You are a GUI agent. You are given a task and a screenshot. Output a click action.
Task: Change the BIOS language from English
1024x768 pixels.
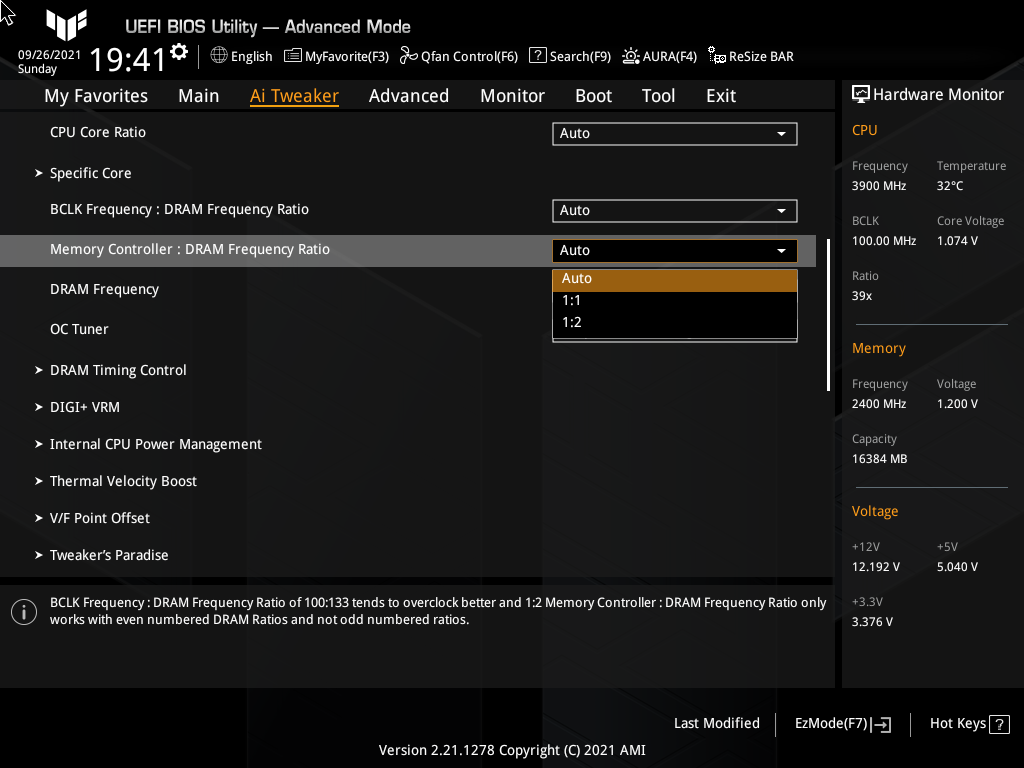[240, 56]
